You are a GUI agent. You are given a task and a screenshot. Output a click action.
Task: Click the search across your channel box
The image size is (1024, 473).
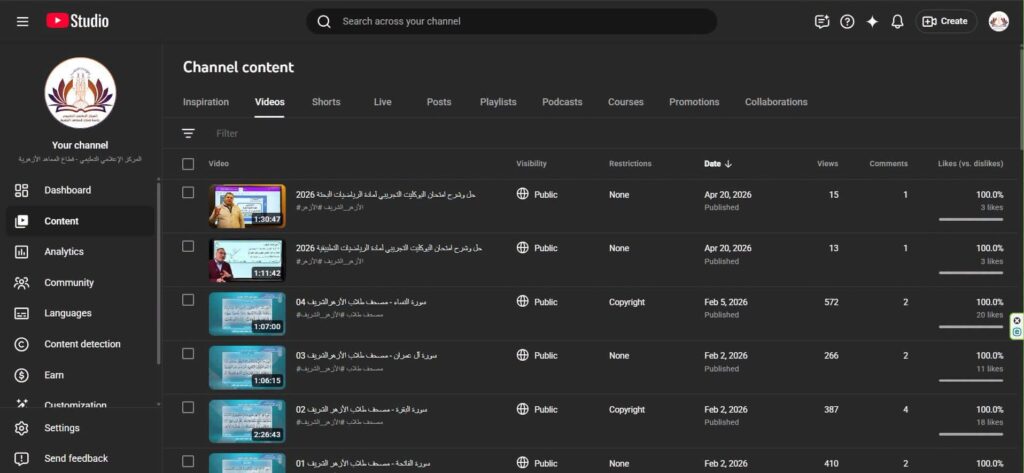(512, 22)
